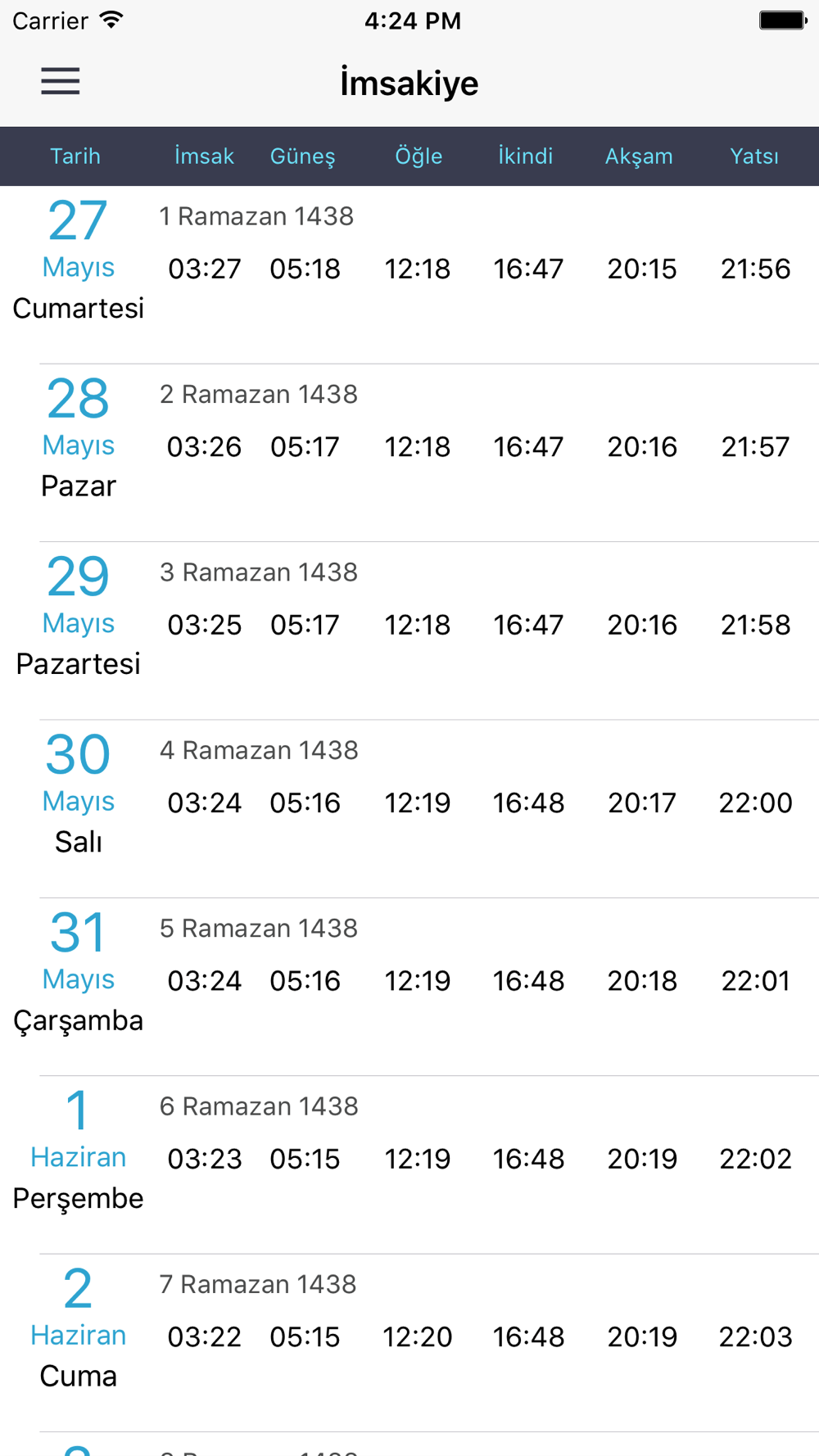Open the hamburger menu

[61, 81]
